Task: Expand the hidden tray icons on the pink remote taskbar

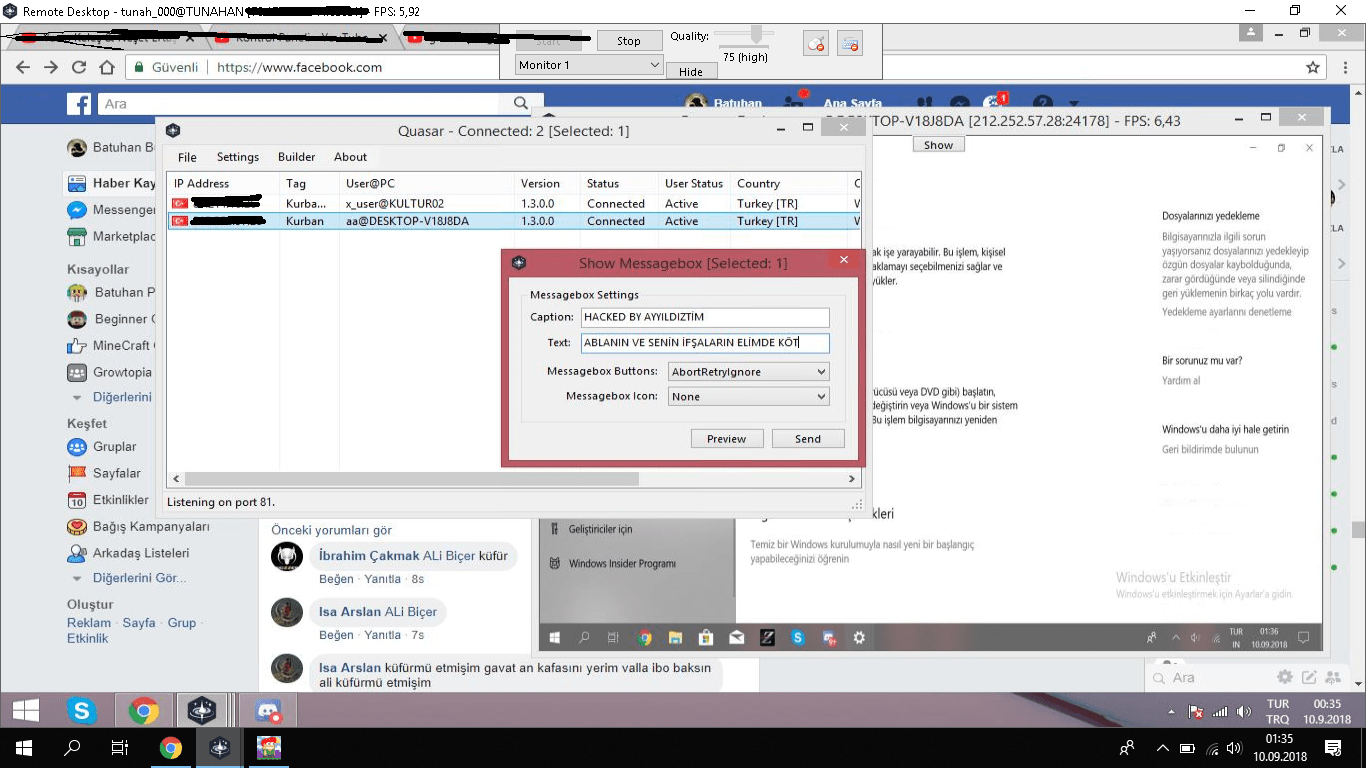Action: click(1172, 712)
